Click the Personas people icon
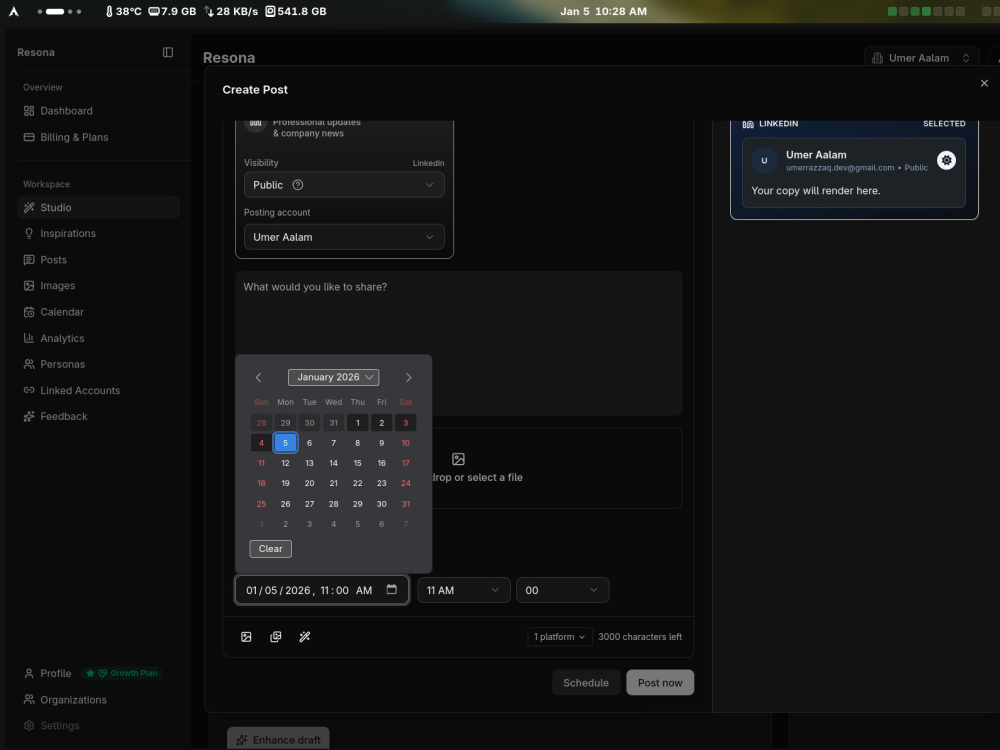The image size is (1000, 750). tap(29, 364)
